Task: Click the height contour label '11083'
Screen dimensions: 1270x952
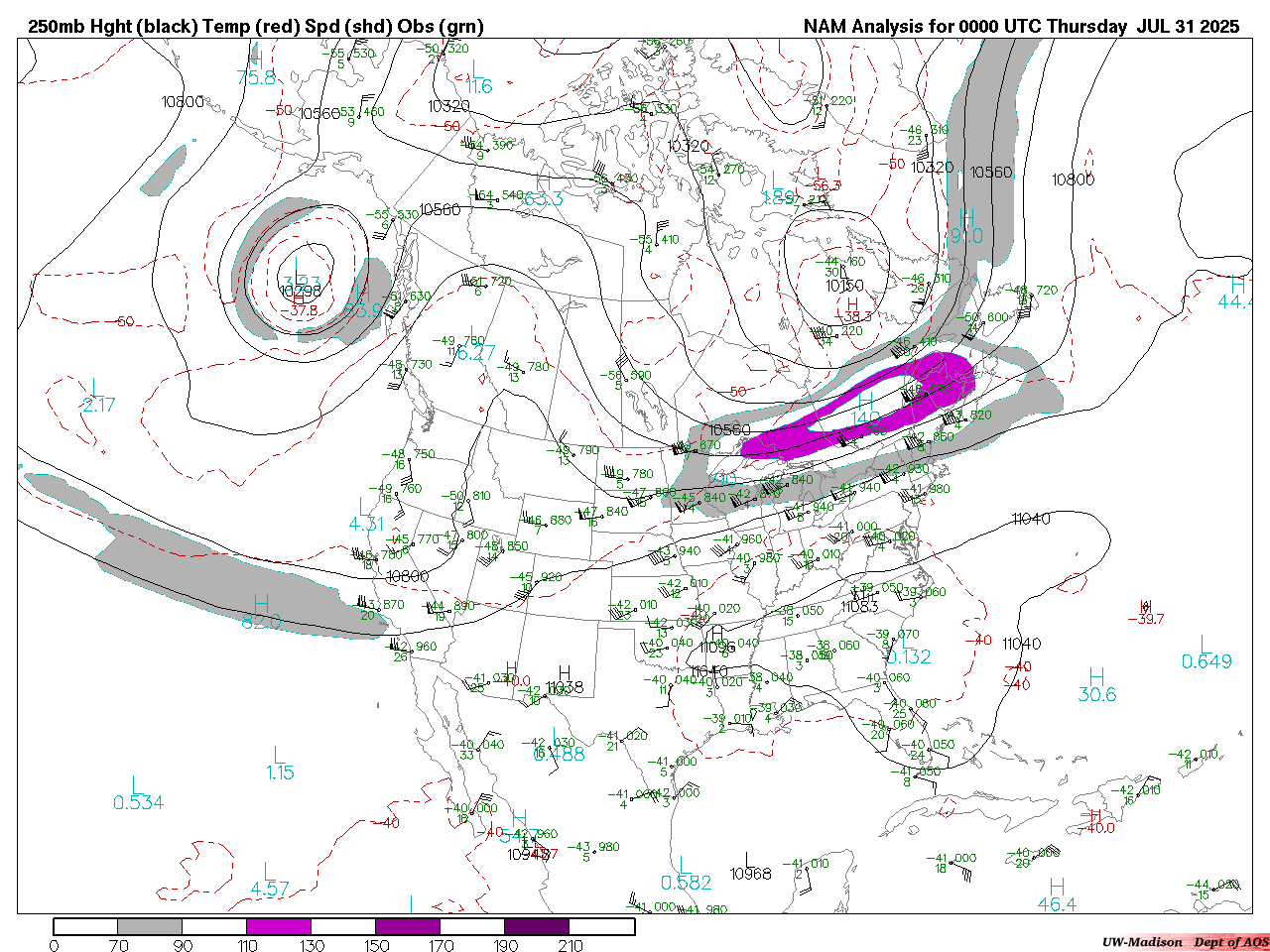Action: coord(859,606)
